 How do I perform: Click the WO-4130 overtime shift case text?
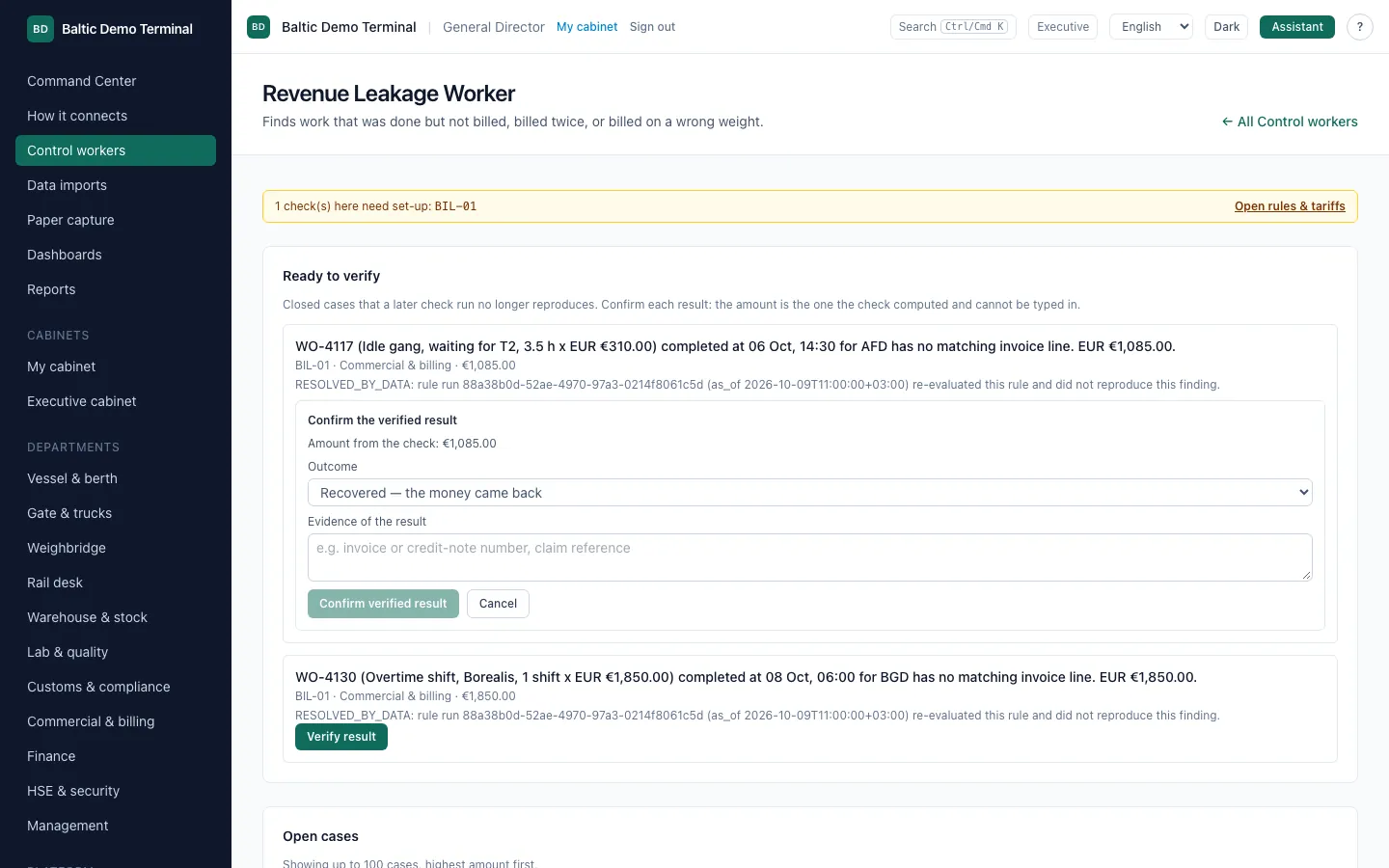click(x=746, y=677)
